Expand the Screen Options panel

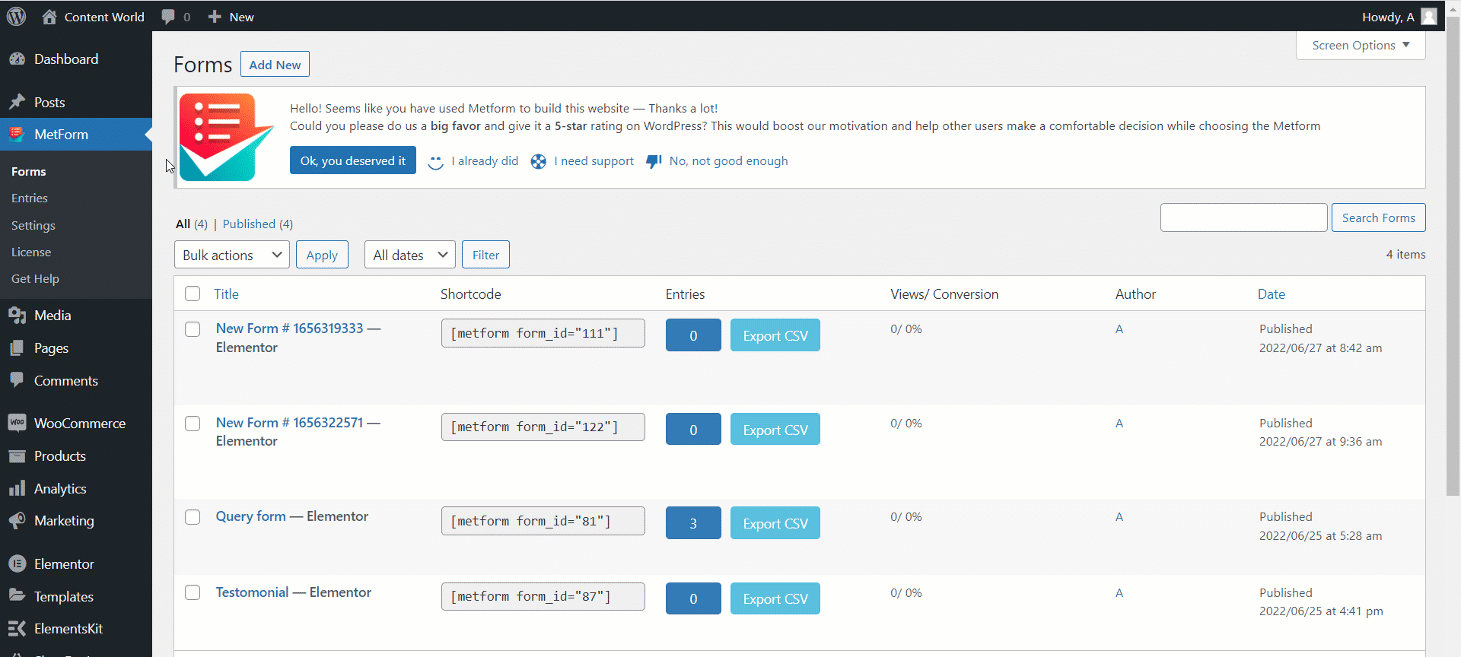(x=1360, y=45)
